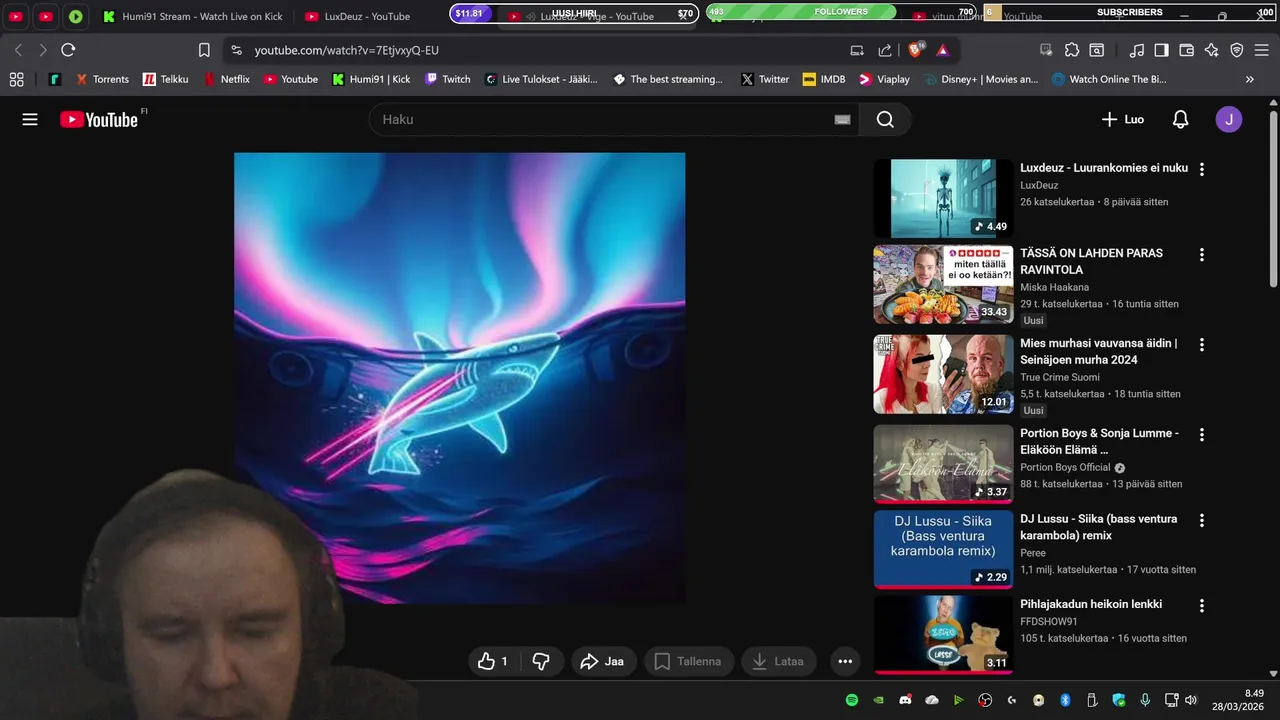Open the on-screen keyboard icon in search
1280x720 pixels.
click(842, 119)
